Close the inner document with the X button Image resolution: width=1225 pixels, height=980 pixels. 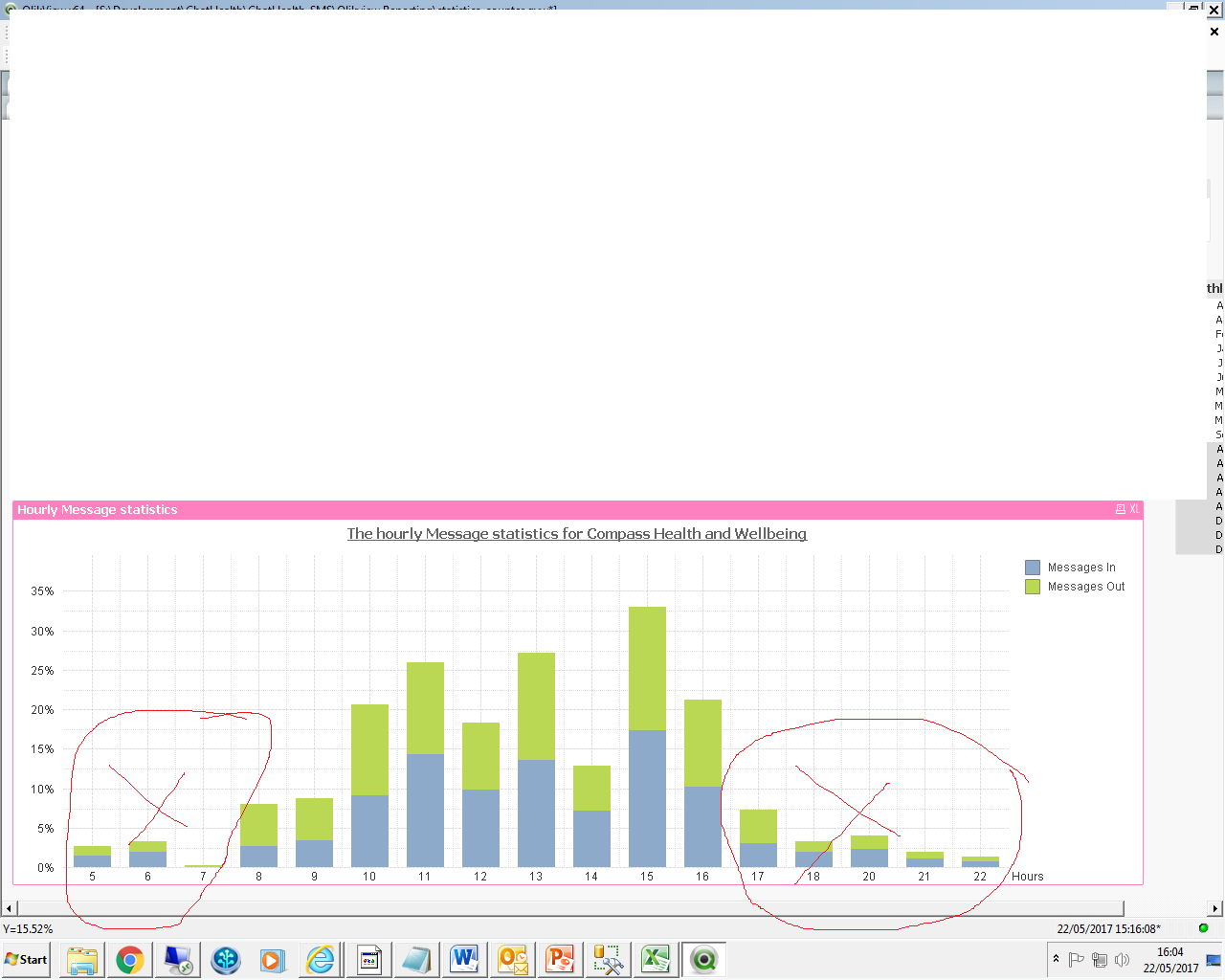point(1214,32)
